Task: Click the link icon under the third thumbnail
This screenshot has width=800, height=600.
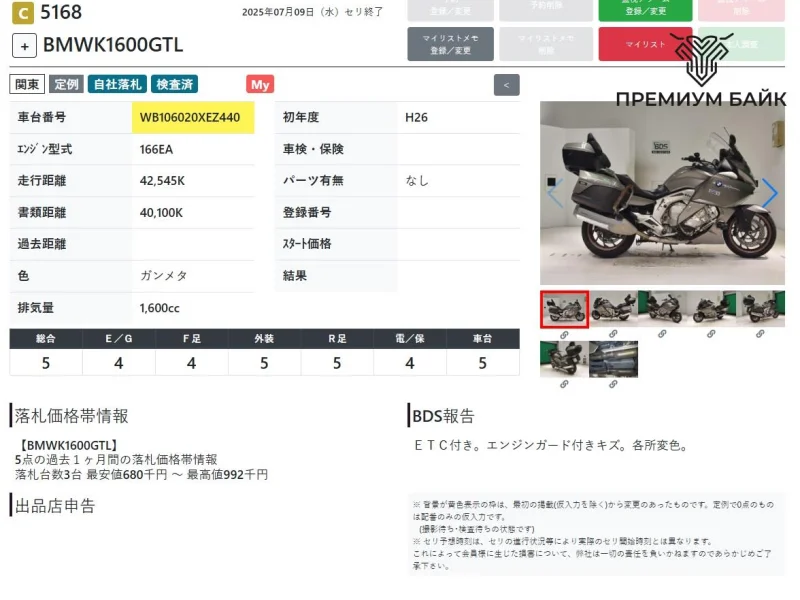Action: coord(662,334)
